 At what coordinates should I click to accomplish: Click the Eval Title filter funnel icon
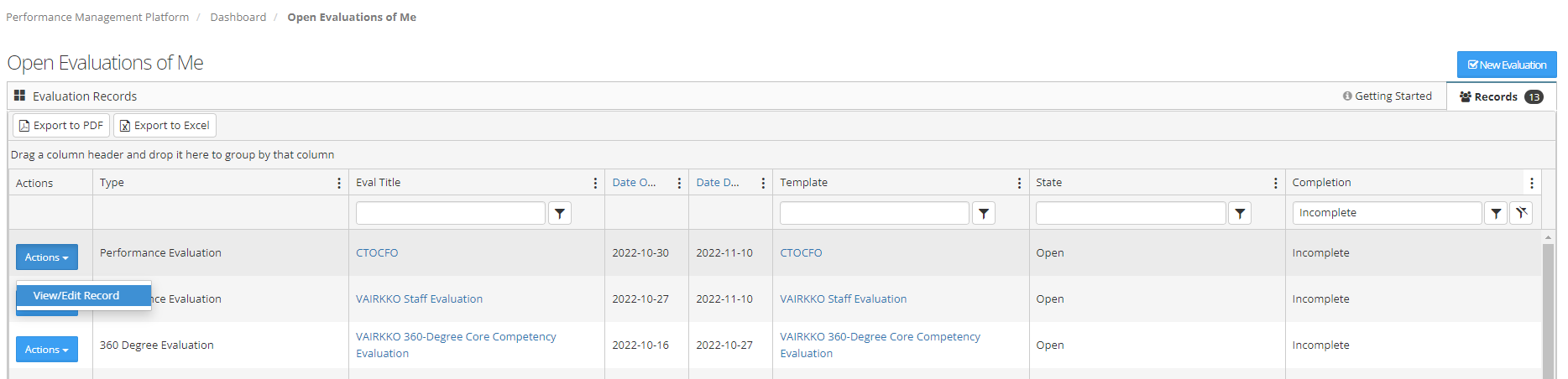tap(560, 214)
